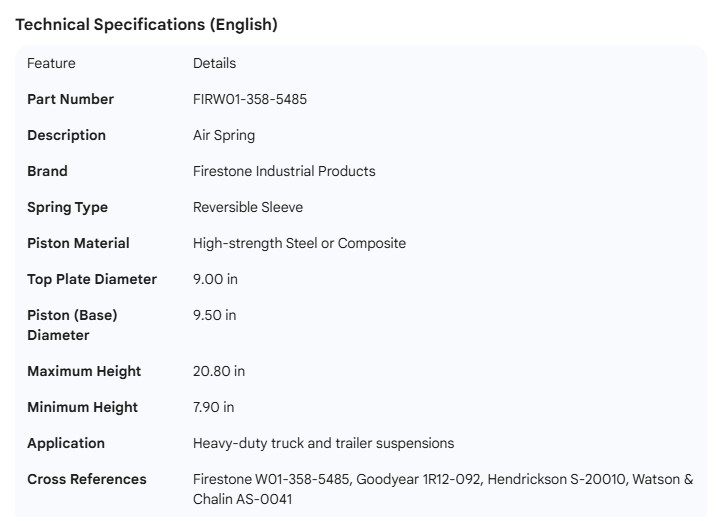The width and height of the screenshot is (716, 521).
Task: Click the Feature column header
Action: tap(51, 63)
